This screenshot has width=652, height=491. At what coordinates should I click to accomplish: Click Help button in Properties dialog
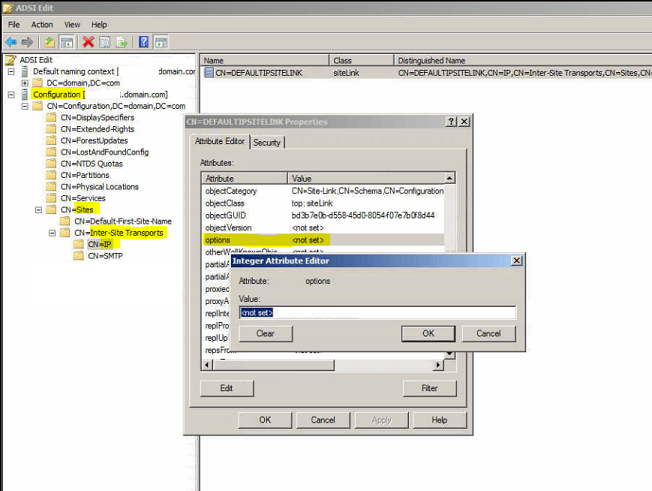click(x=440, y=420)
